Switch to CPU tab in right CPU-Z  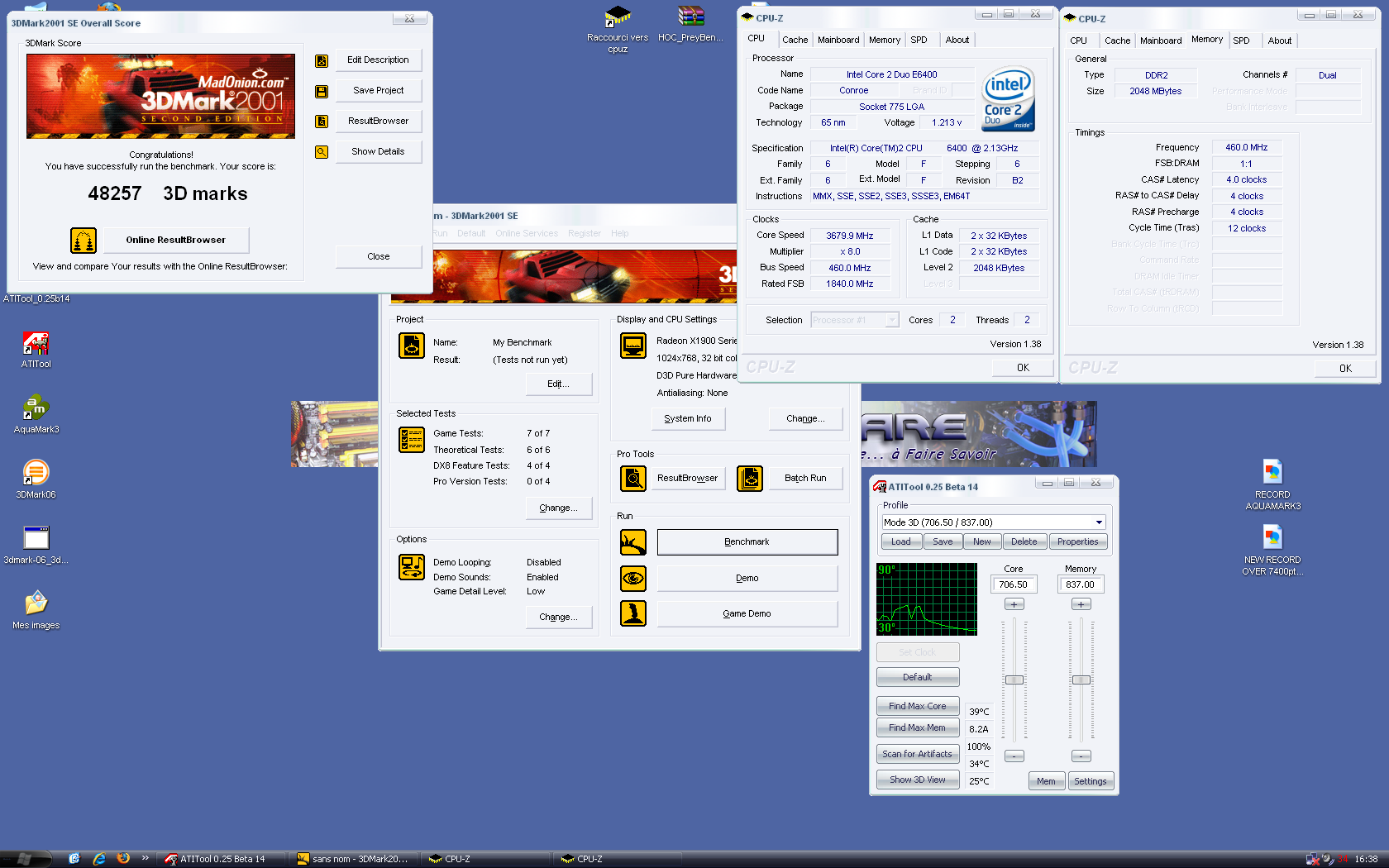pyautogui.click(x=1079, y=41)
